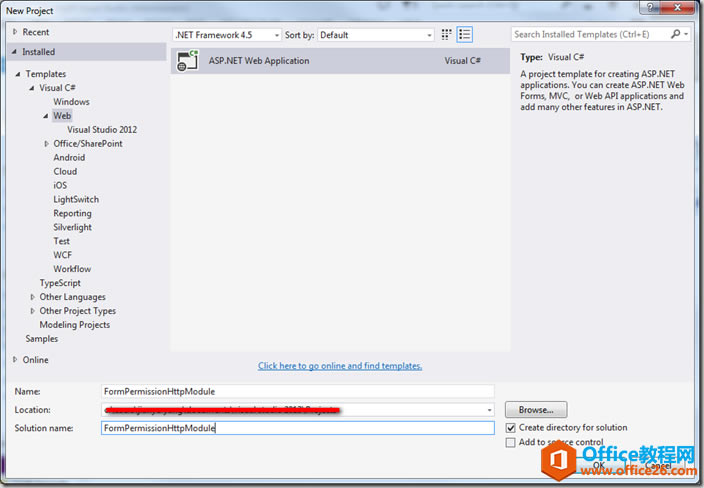Click the ASP.NET Web Application template icon

point(187,61)
